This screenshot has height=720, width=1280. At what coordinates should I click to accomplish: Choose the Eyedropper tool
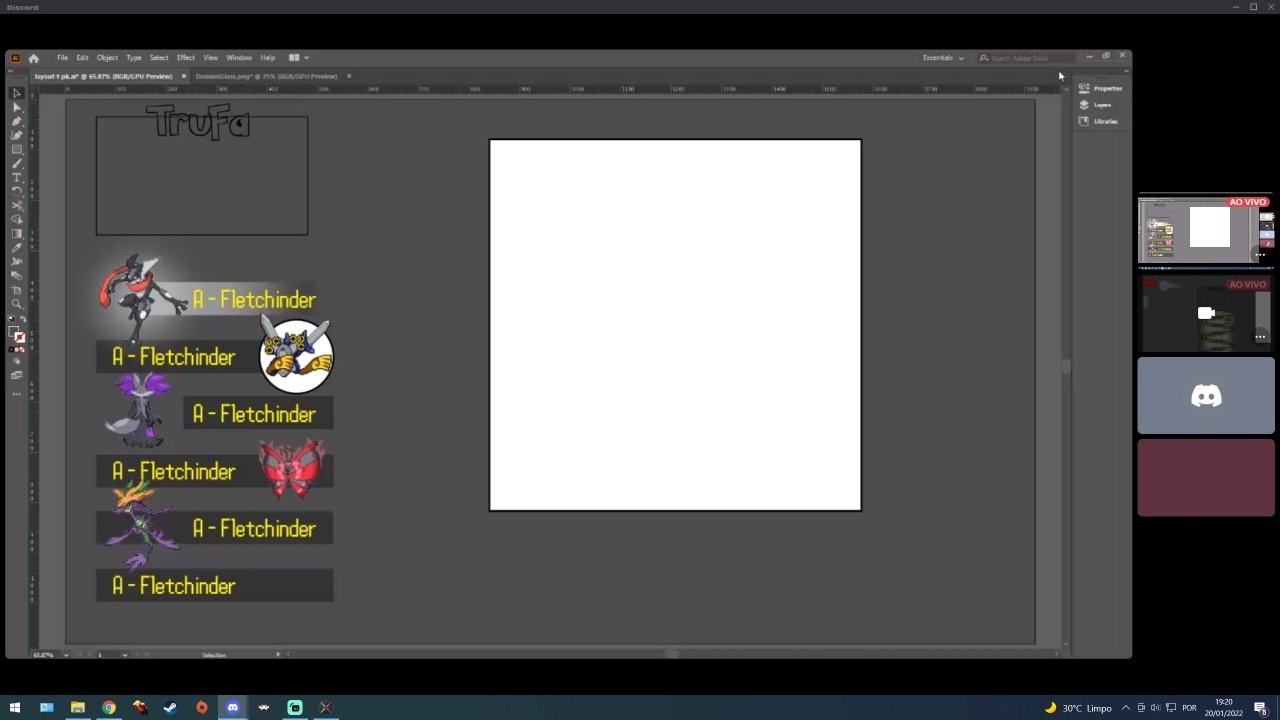coord(16,247)
